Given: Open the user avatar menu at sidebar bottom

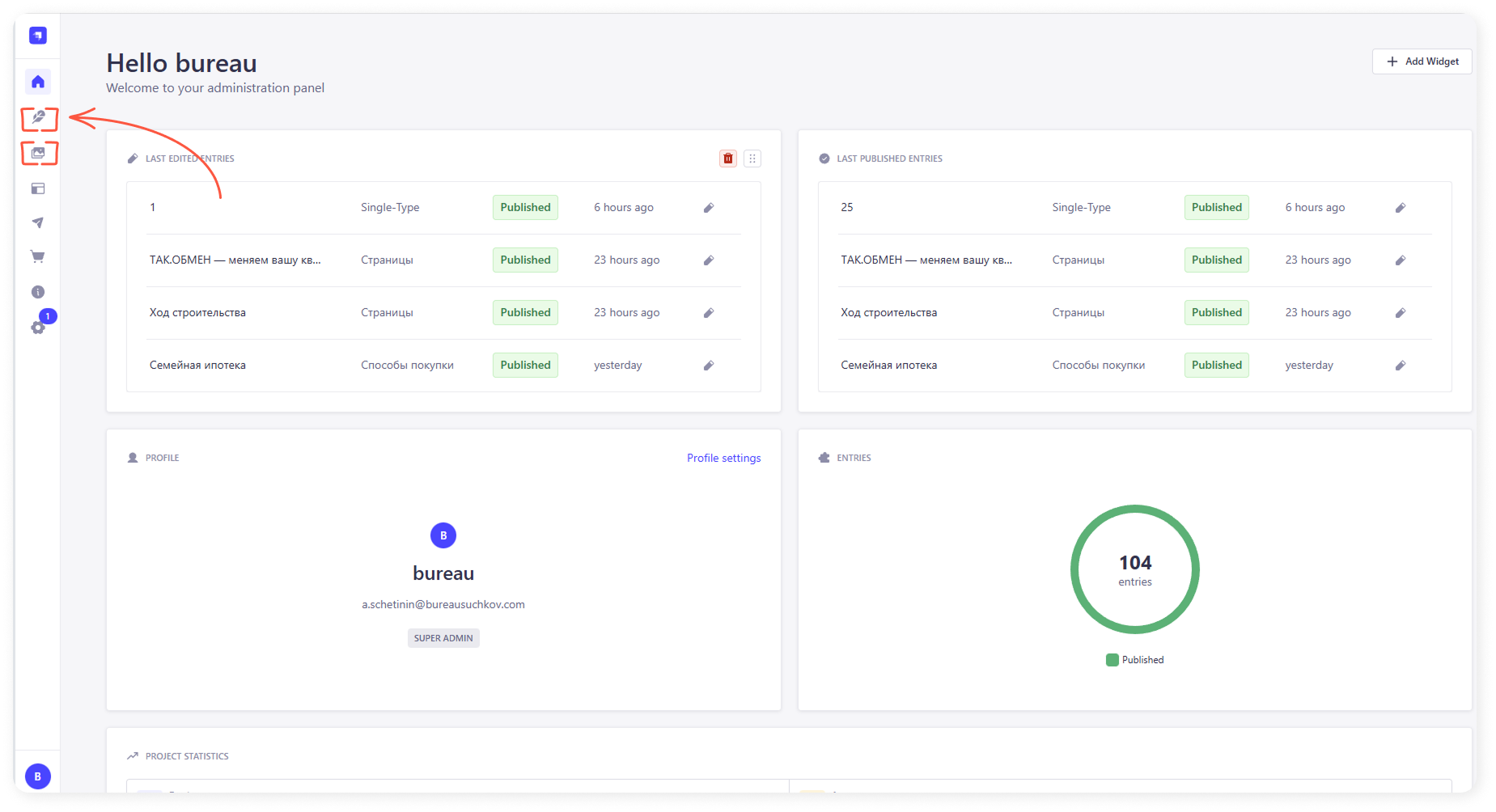Looking at the screenshot, I should point(38,776).
